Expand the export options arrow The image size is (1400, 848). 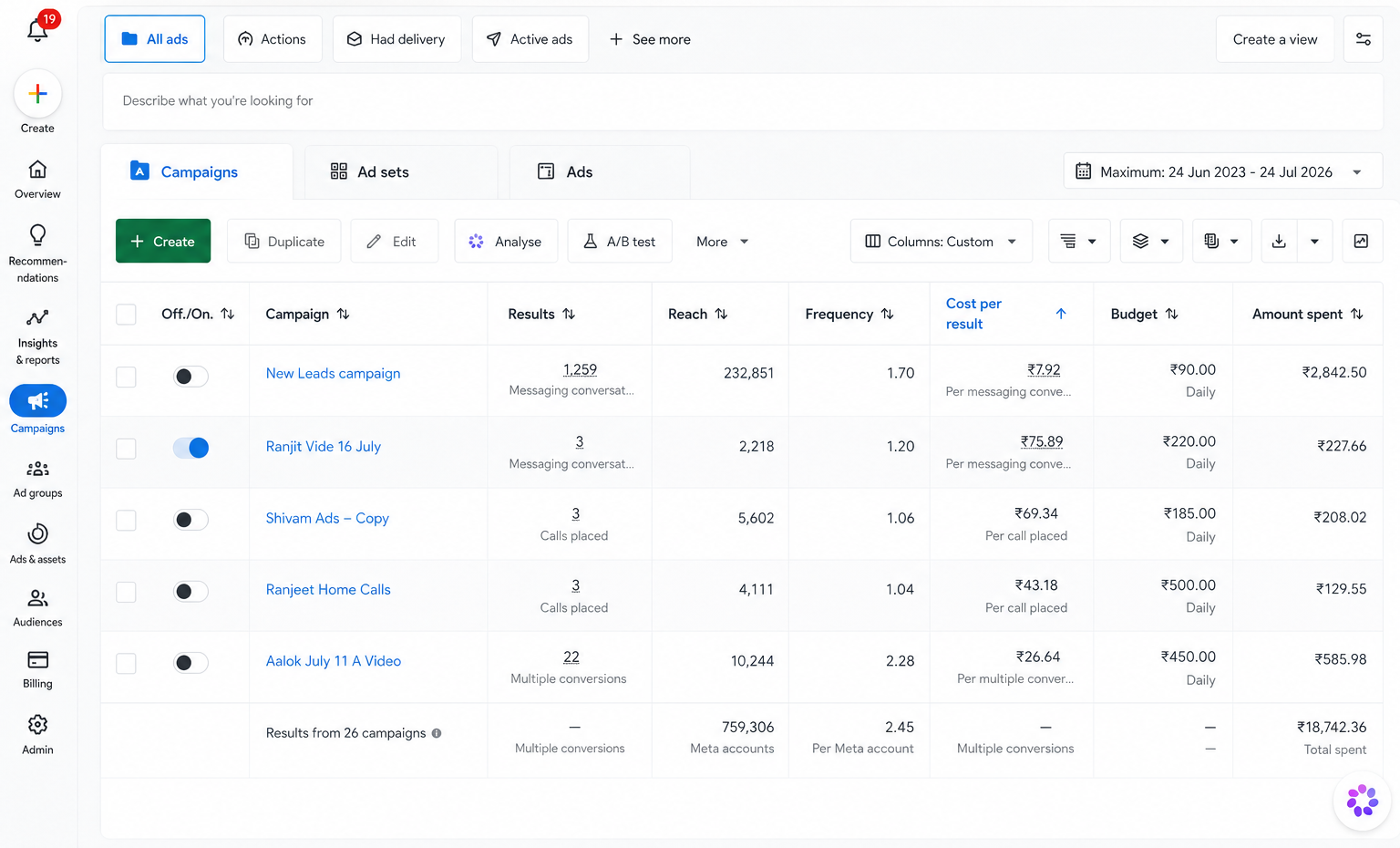(1314, 242)
